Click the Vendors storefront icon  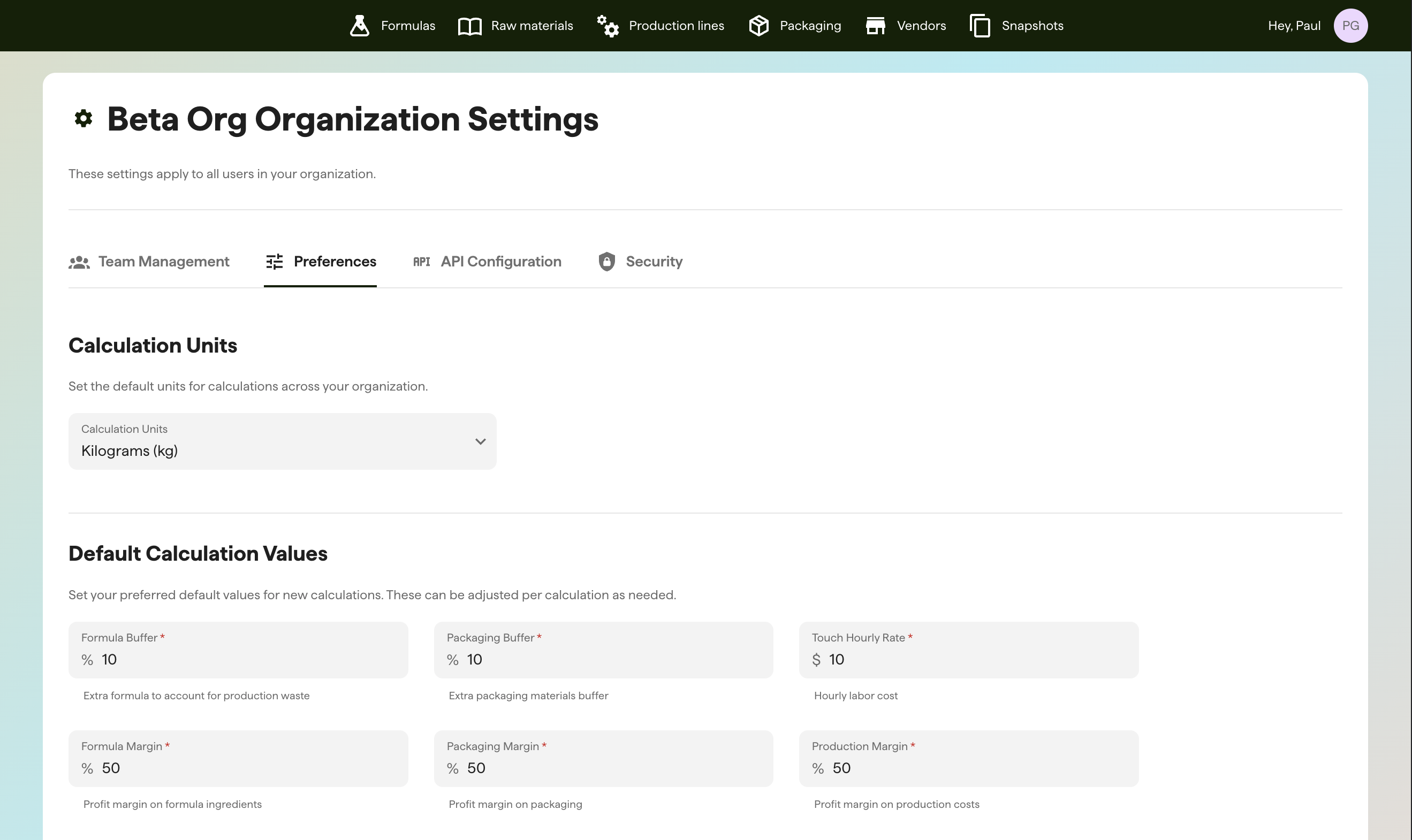876,26
